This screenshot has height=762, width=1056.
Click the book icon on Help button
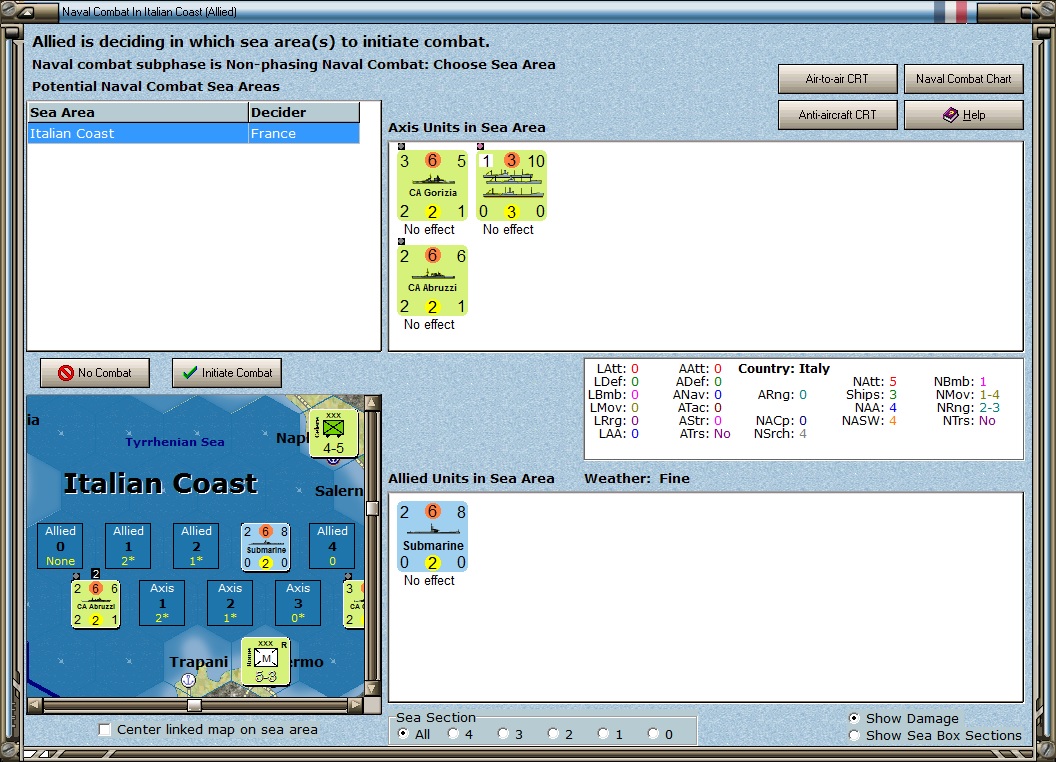[x=950, y=115]
